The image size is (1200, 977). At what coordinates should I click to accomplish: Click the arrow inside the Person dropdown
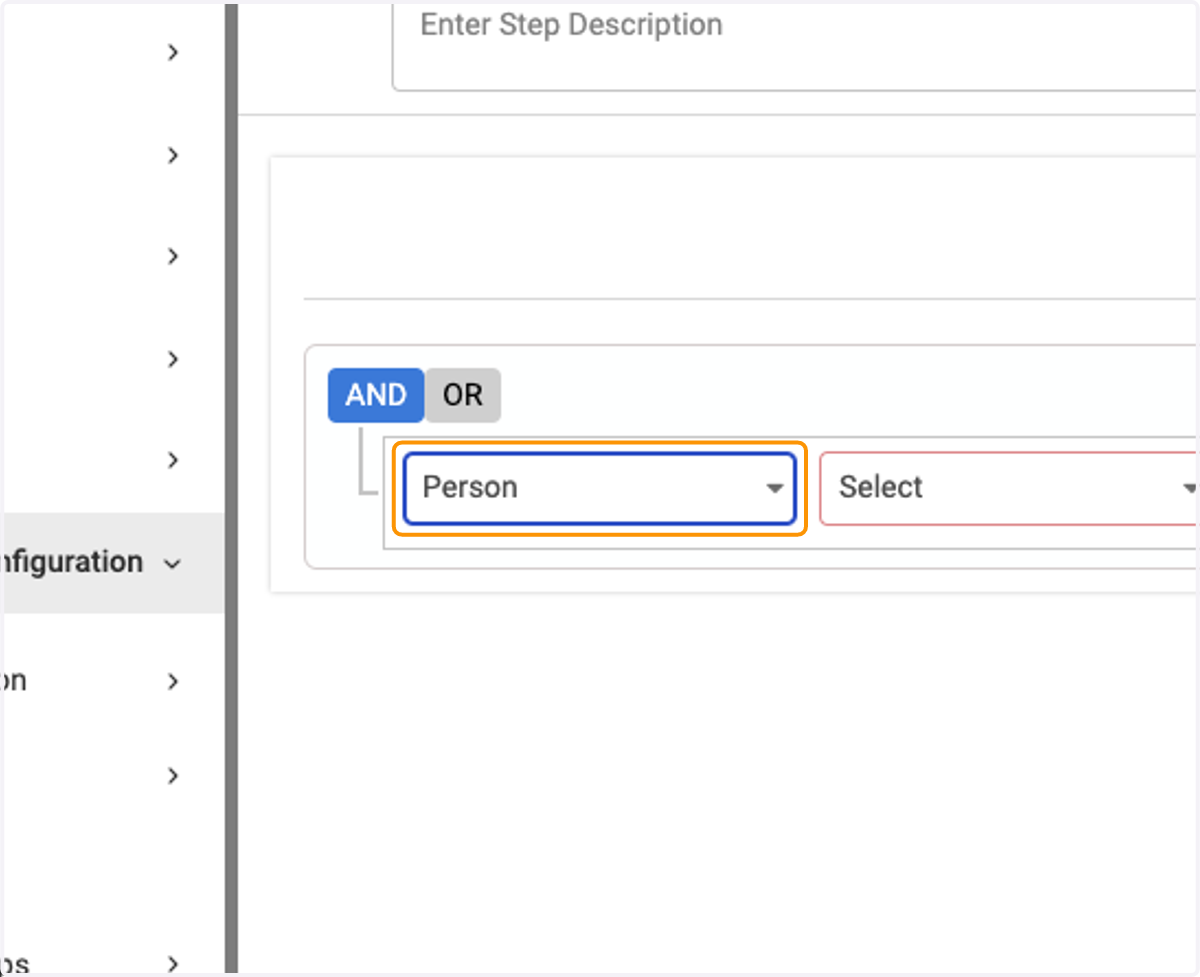point(773,489)
